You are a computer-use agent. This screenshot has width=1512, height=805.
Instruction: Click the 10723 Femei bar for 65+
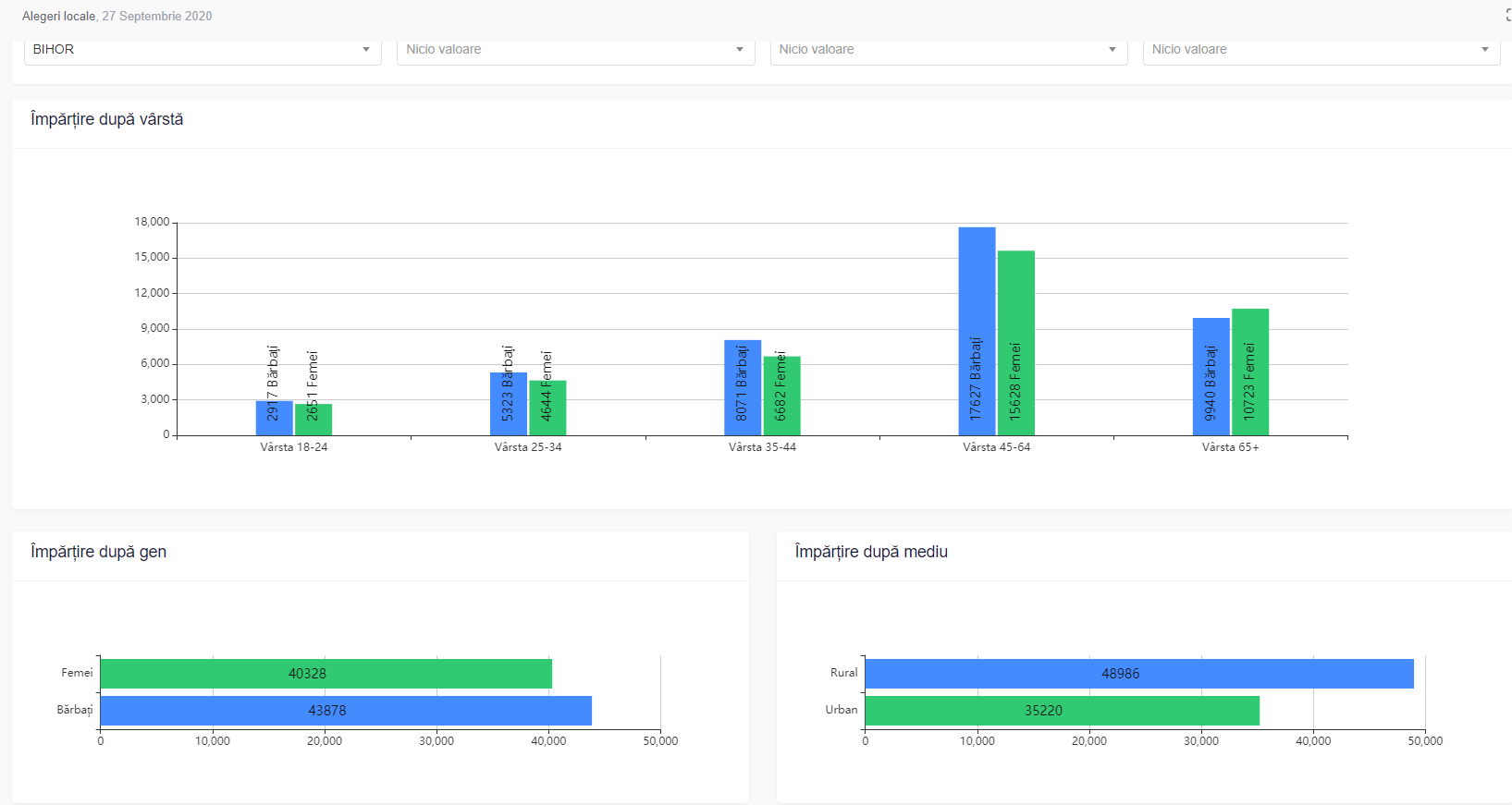point(1249,372)
